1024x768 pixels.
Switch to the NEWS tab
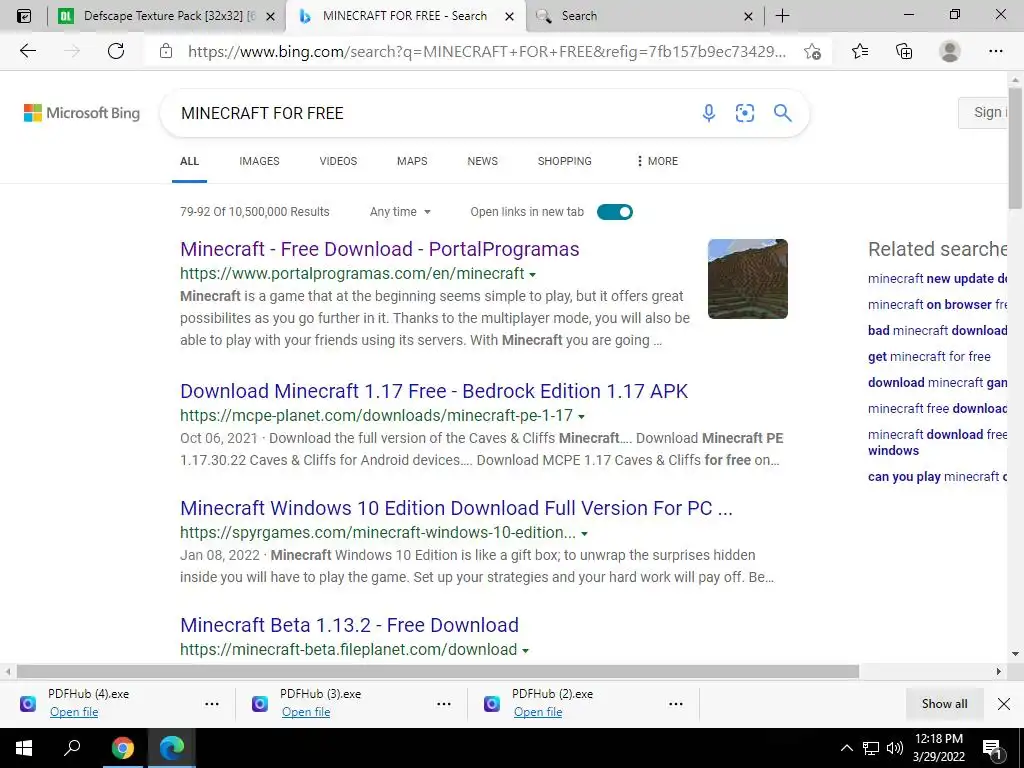[x=483, y=161]
